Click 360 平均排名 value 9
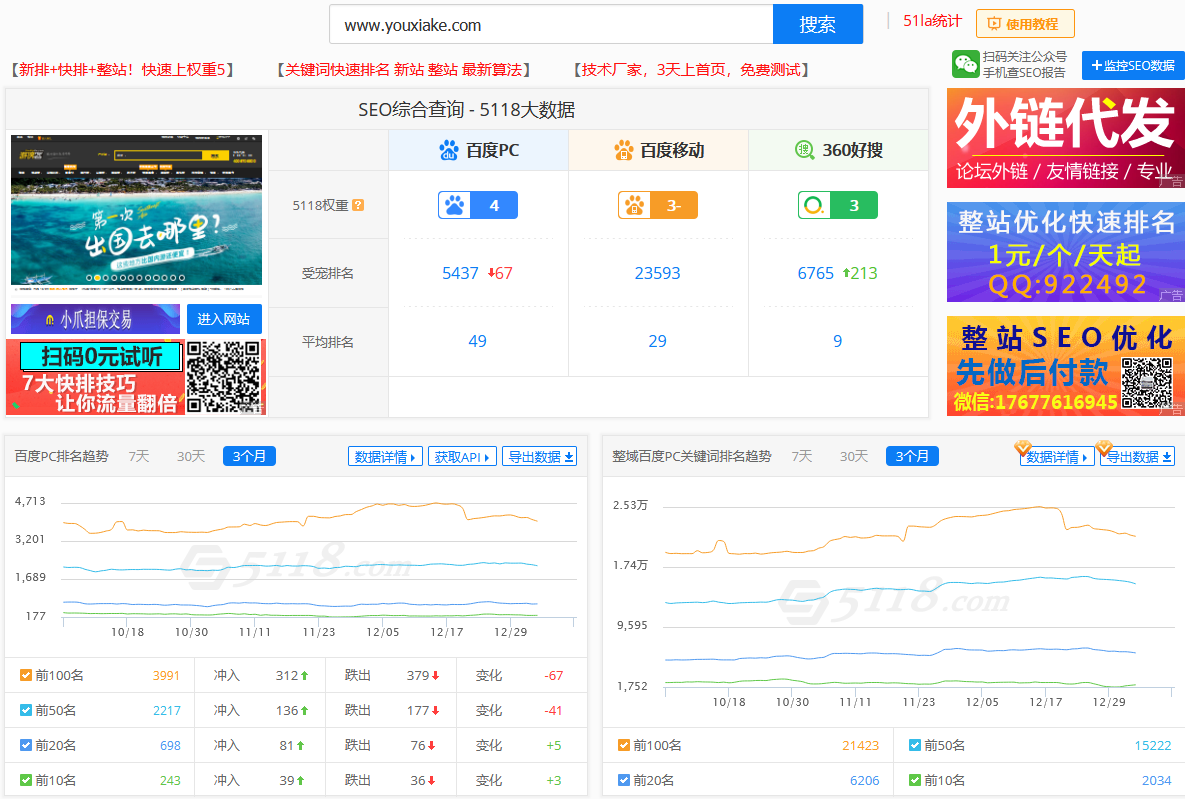Image resolution: width=1185 pixels, height=799 pixels. click(837, 341)
